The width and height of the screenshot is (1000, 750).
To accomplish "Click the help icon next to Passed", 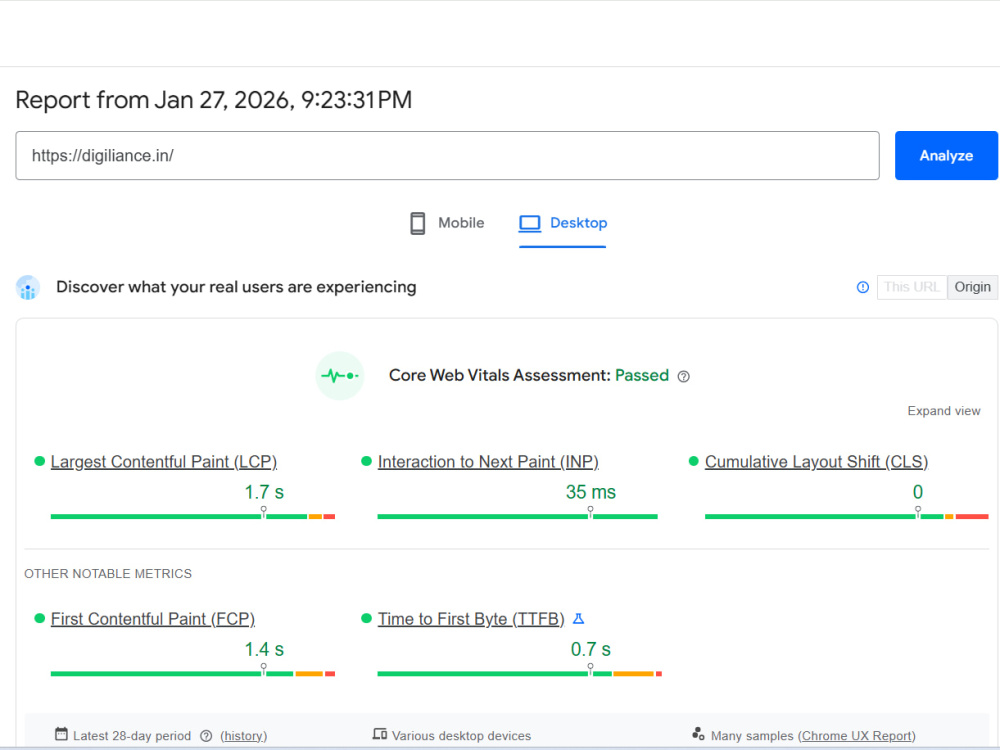I will point(683,376).
